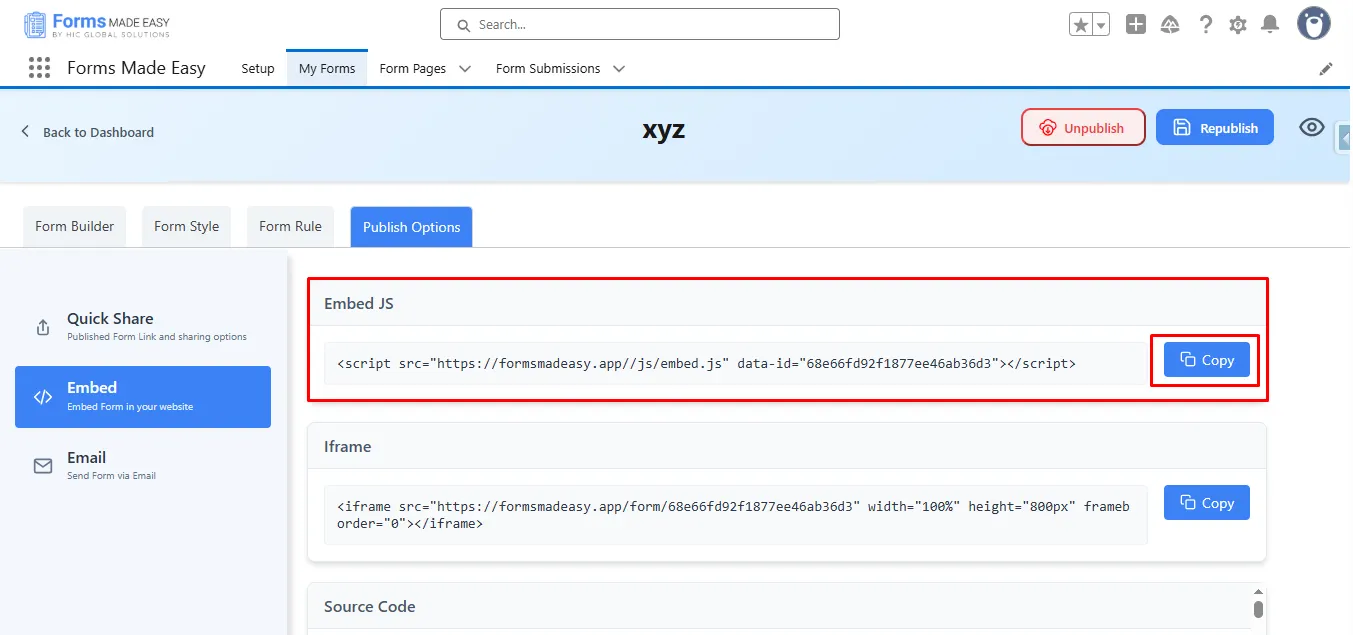Copy the Embed JS script code
Image resolution: width=1353 pixels, height=635 pixels.
(x=1206, y=360)
